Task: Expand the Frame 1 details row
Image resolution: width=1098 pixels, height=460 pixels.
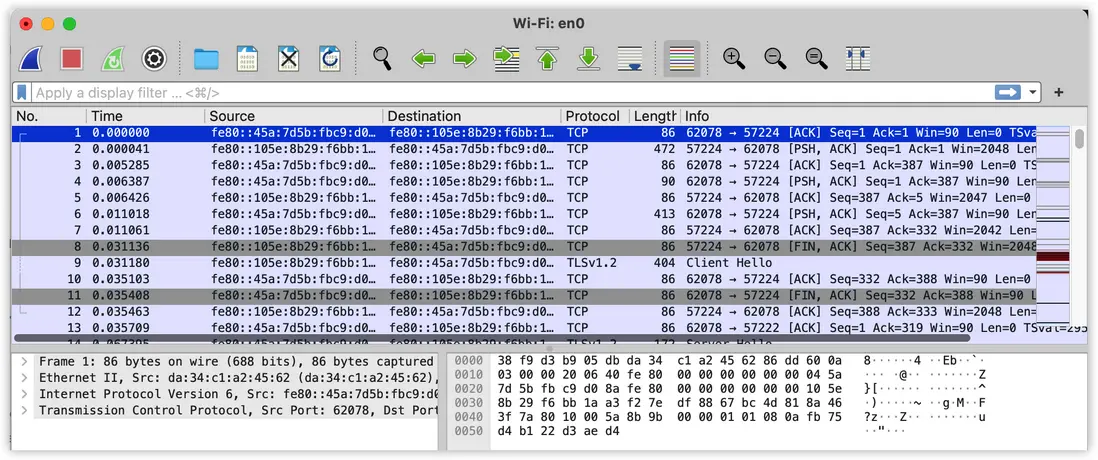Action: [x=25, y=361]
